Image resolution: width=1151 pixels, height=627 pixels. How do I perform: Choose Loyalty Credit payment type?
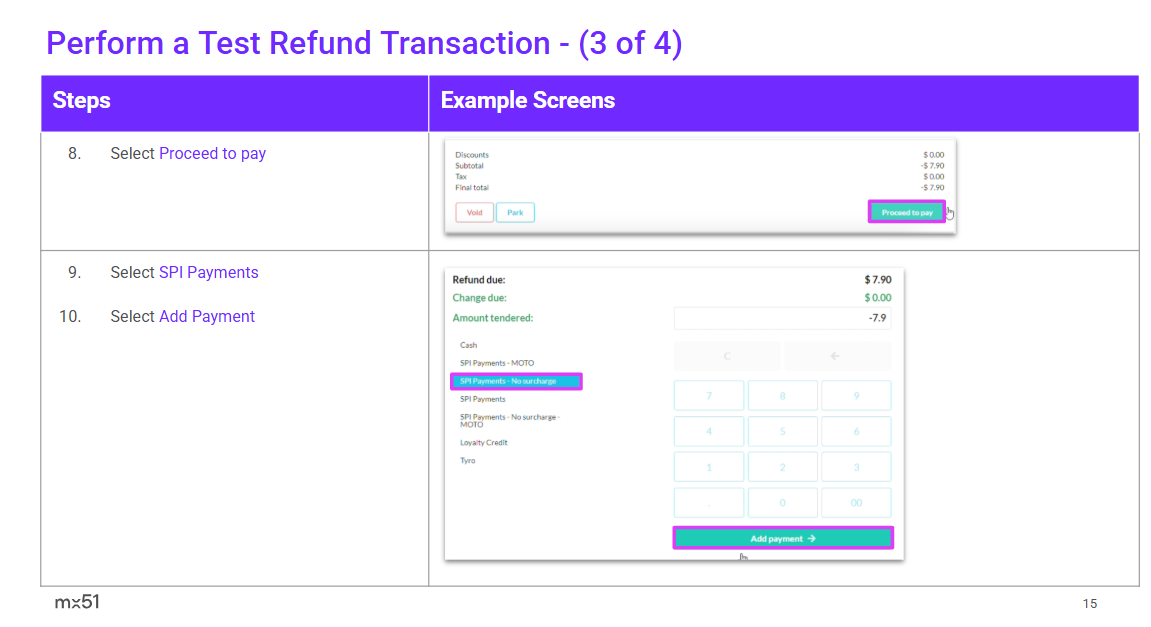tap(484, 442)
